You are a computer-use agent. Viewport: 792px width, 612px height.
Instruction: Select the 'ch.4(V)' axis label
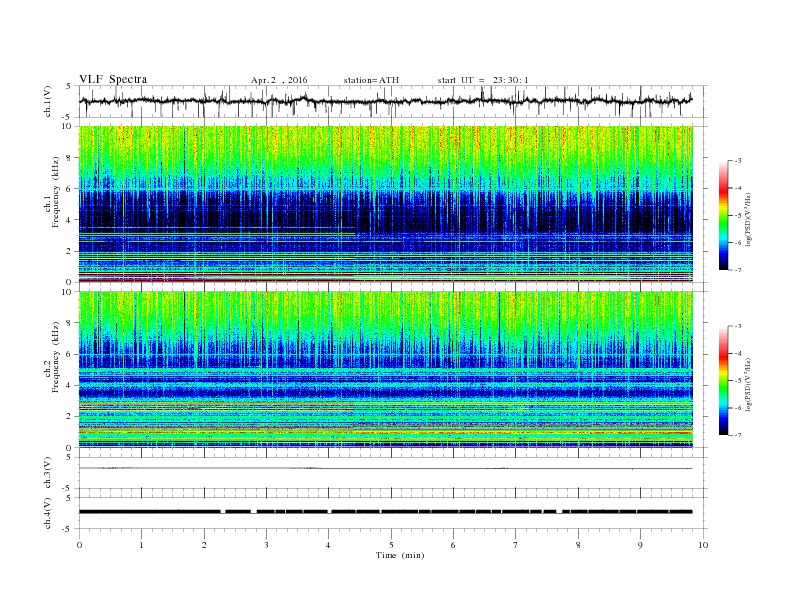pyautogui.click(x=48, y=513)
